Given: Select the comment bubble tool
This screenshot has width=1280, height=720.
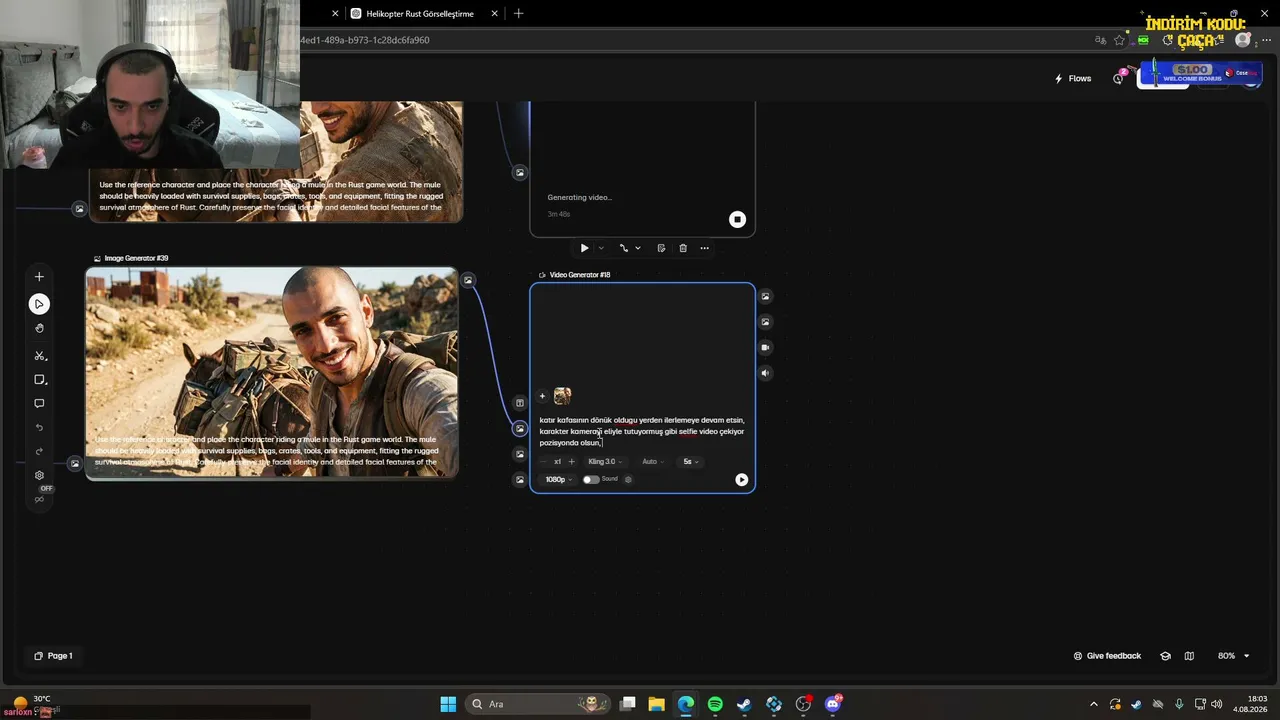Looking at the screenshot, I should (39, 404).
